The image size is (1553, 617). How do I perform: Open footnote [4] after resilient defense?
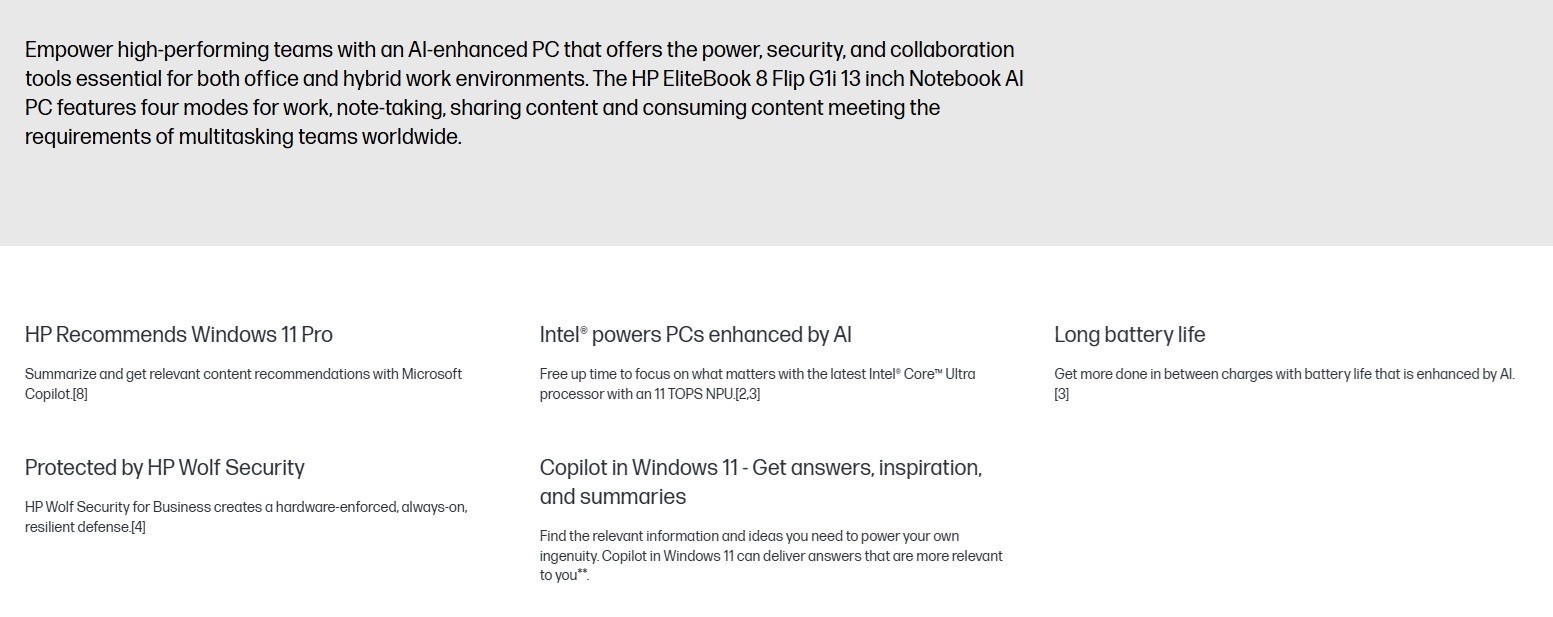point(138,527)
